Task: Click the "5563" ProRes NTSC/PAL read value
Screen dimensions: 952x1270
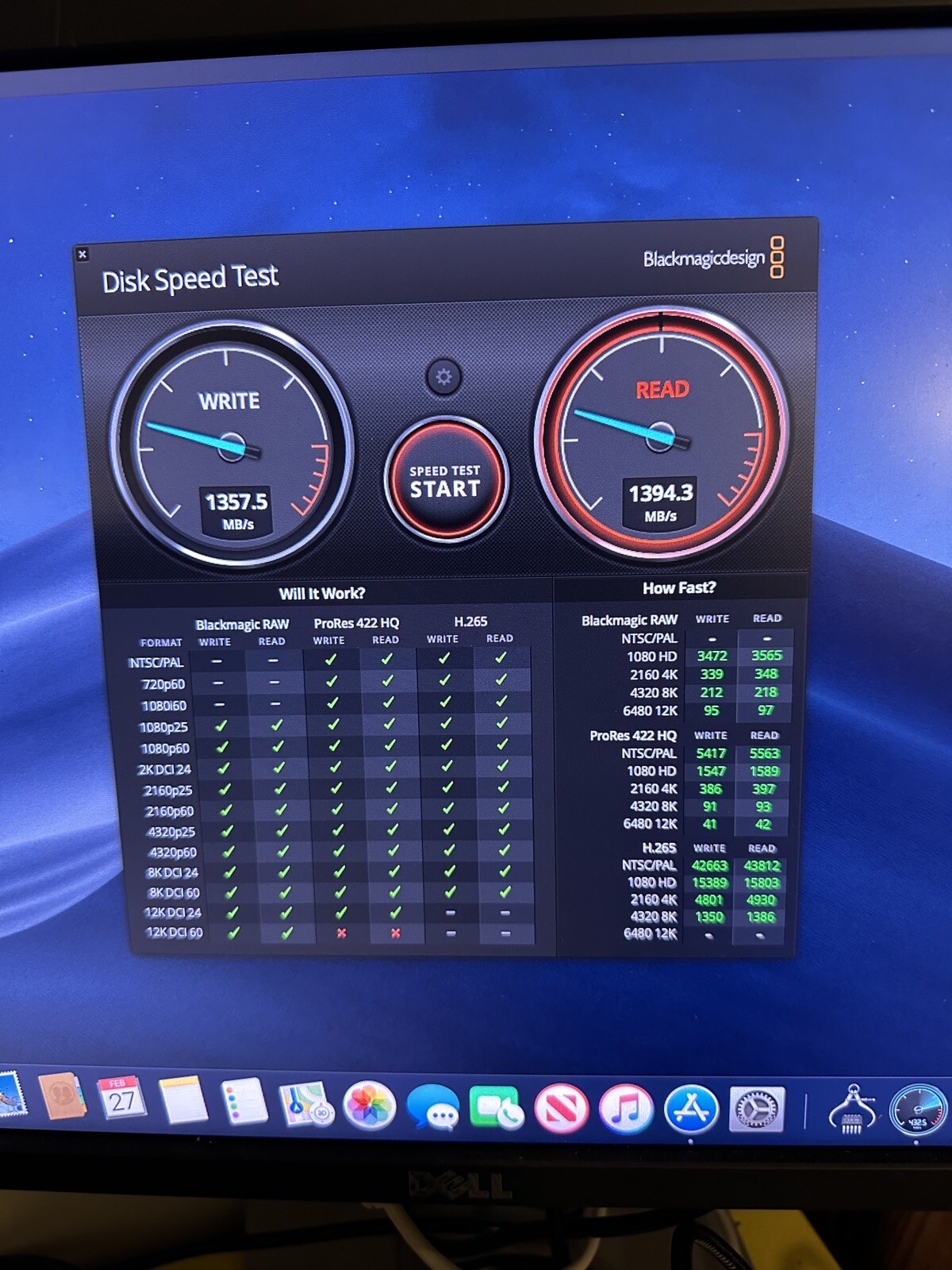Action: [x=765, y=753]
